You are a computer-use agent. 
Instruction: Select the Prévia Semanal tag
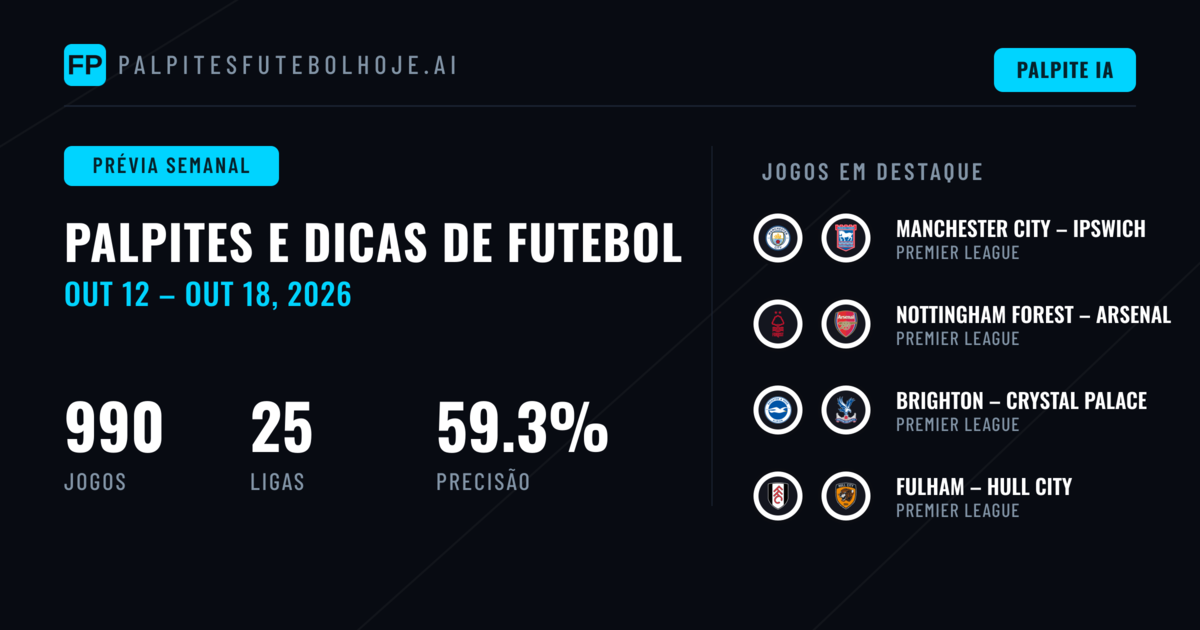click(x=171, y=166)
